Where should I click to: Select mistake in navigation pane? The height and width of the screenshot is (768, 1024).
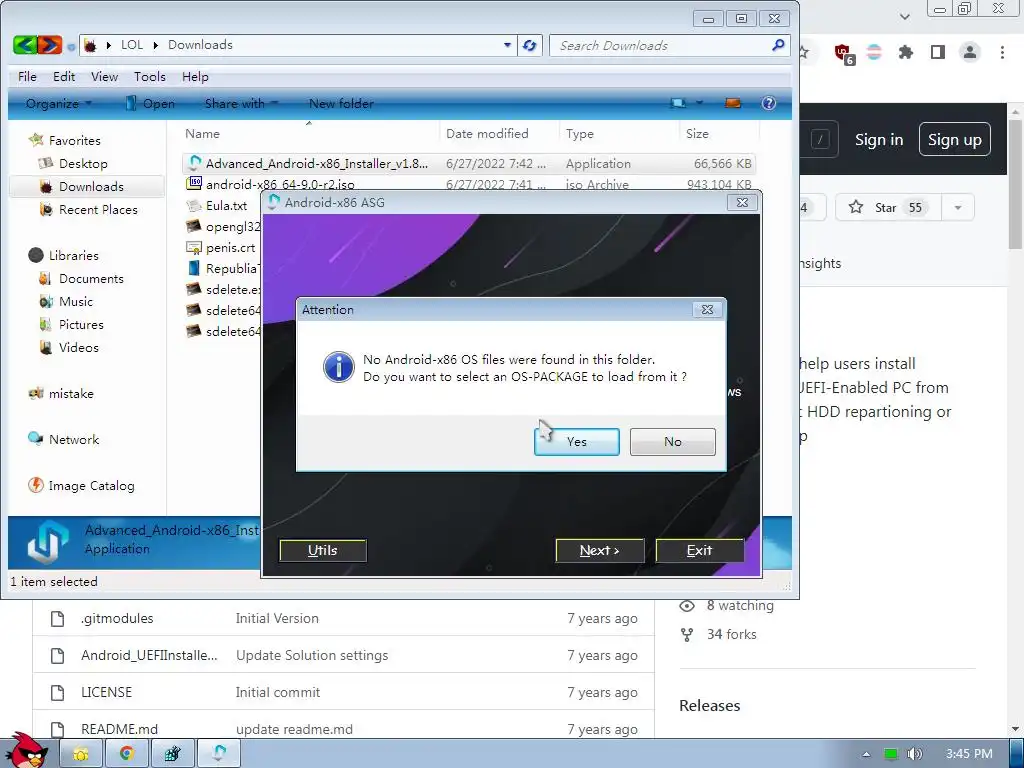coord(71,394)
